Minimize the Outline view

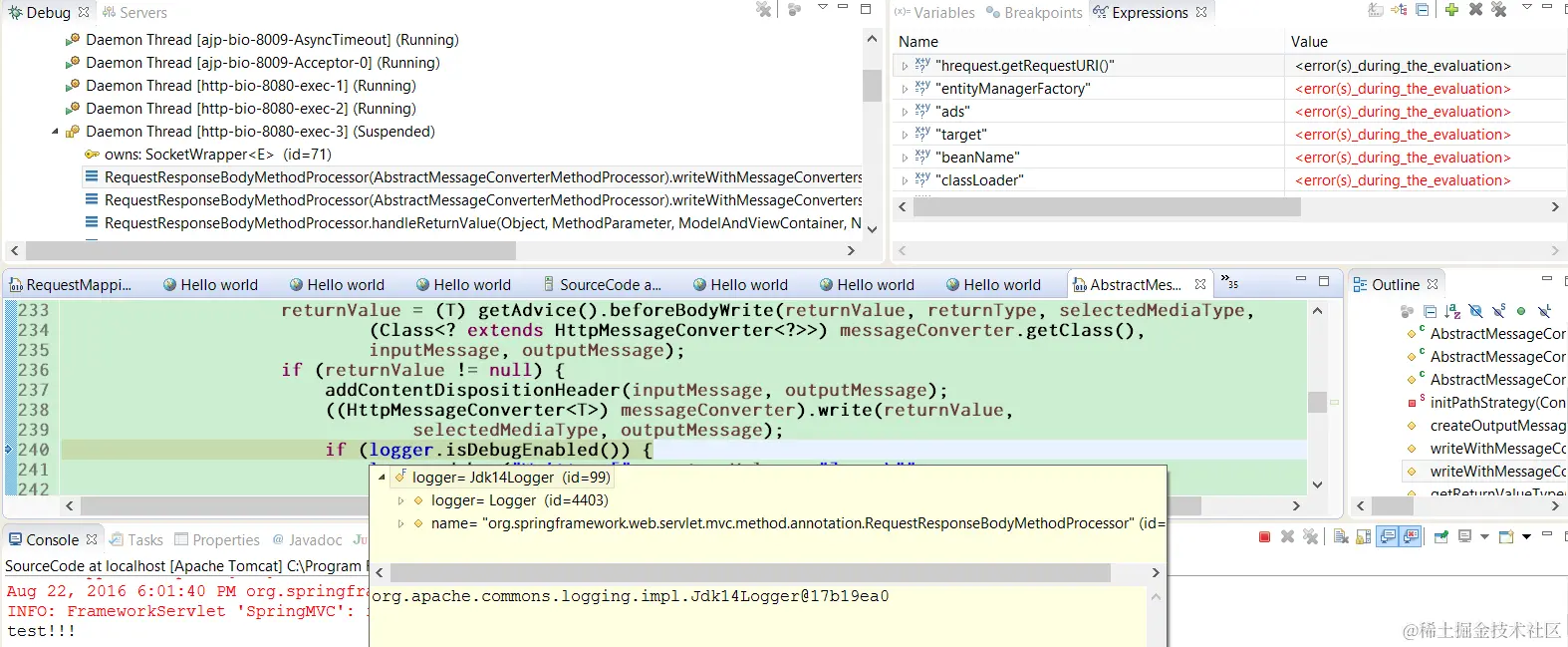pyautogui.click(x=1546, y=279)
